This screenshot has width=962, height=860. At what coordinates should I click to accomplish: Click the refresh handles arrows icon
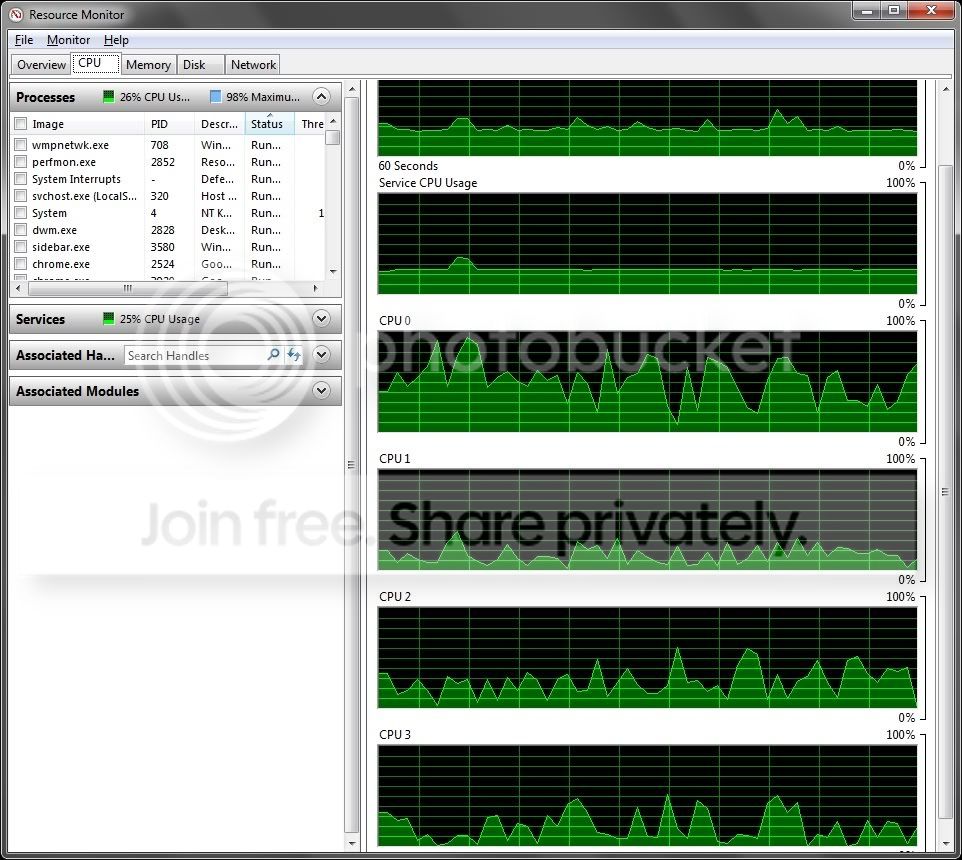click(x=294, y=355)
